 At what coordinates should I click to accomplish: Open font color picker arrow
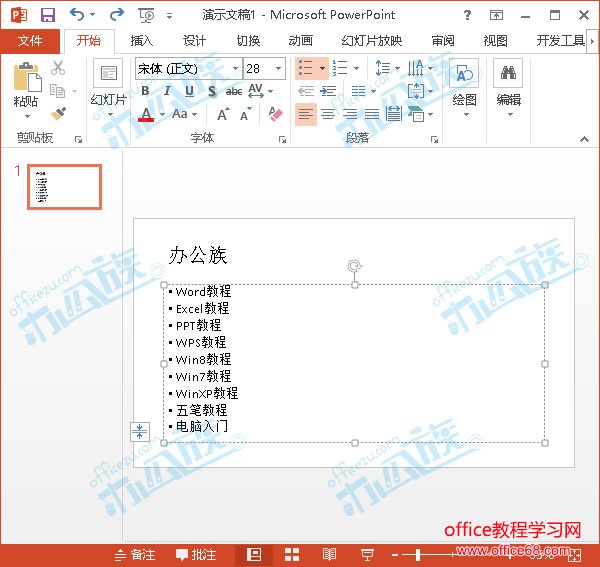pos(162,114)
